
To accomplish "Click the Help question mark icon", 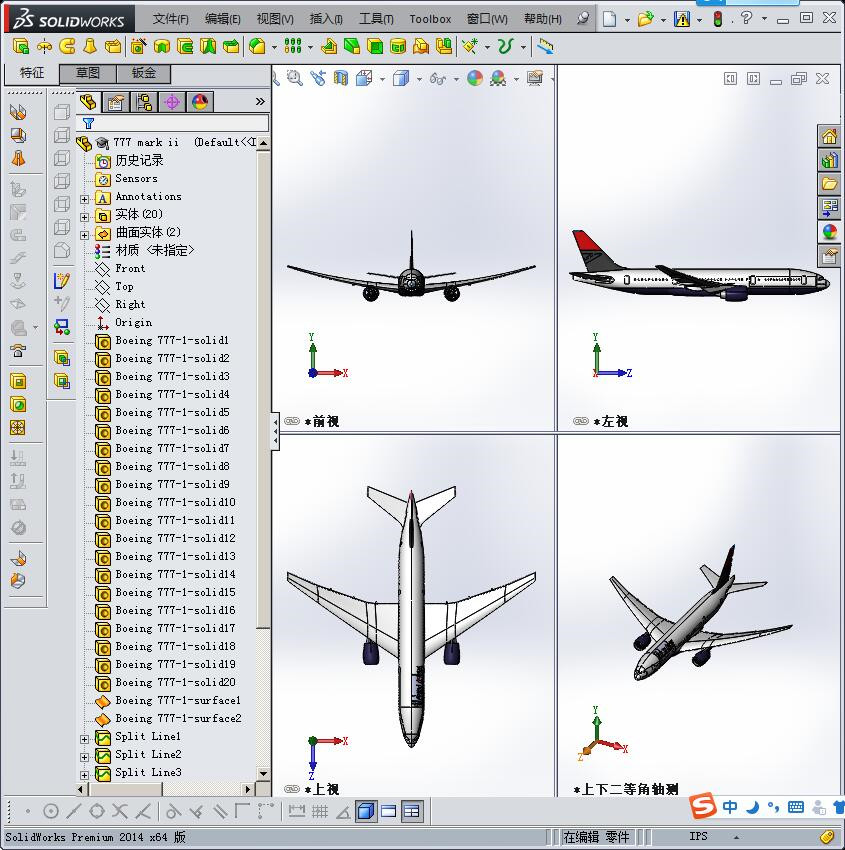I will click(x=746, y=18).
